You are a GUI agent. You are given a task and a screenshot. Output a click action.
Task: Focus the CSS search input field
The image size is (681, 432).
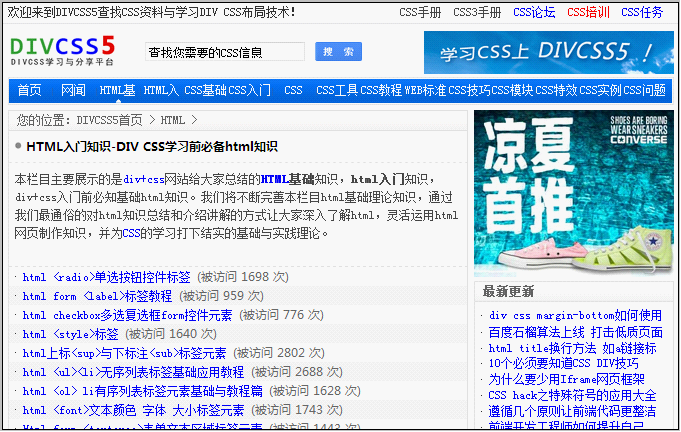225,52
